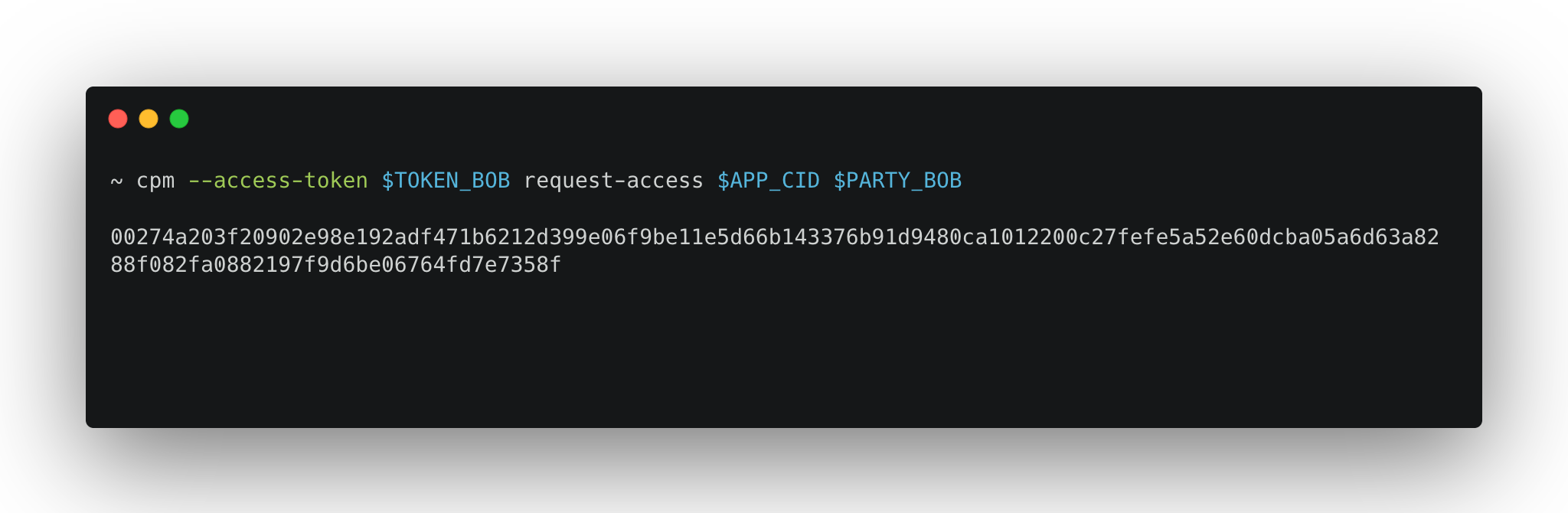Click the $PARTY_BOB variable

point(897,181)
